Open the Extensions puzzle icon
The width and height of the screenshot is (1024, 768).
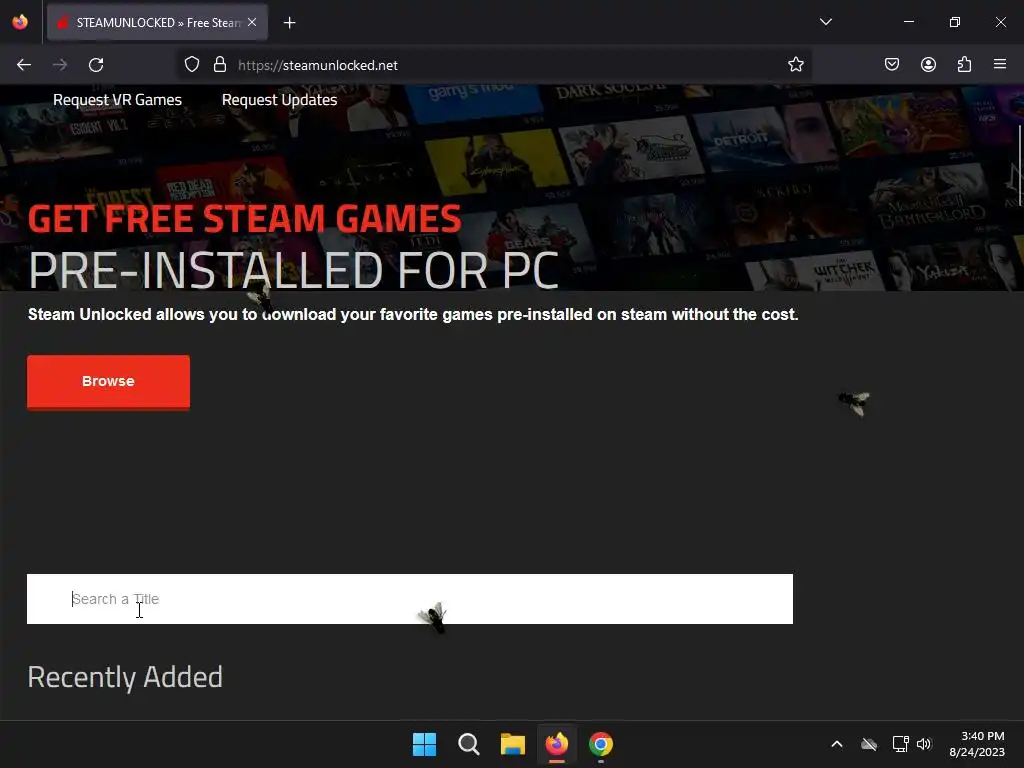964,65
